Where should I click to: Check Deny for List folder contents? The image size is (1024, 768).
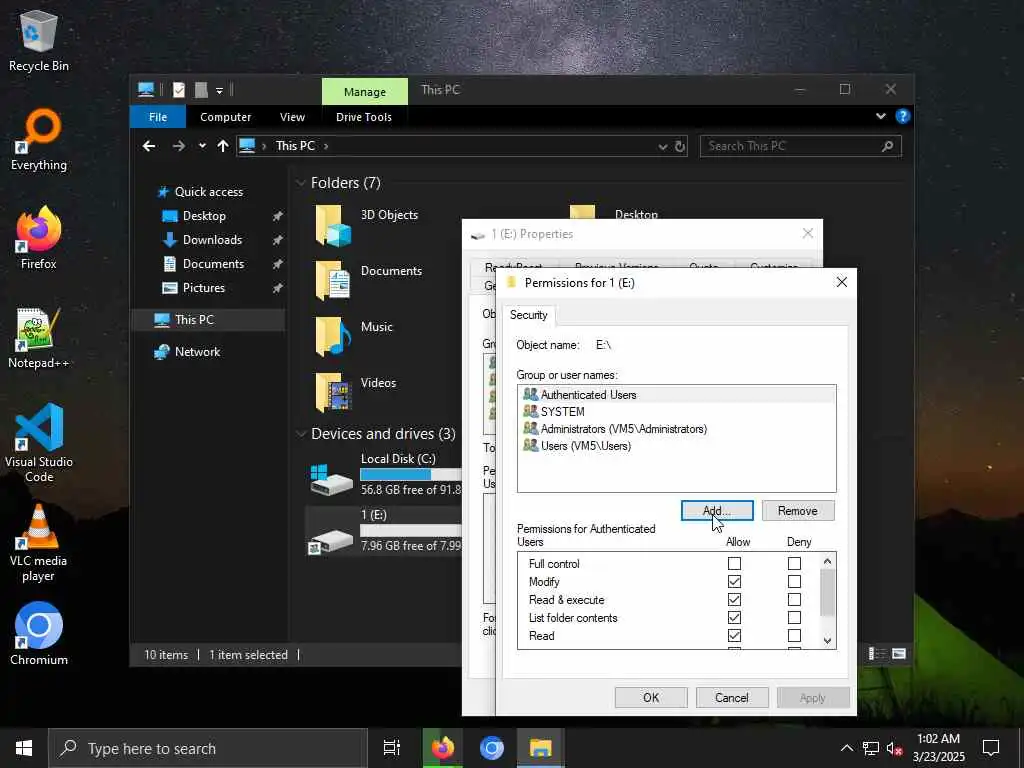click(x=794, y=617)
